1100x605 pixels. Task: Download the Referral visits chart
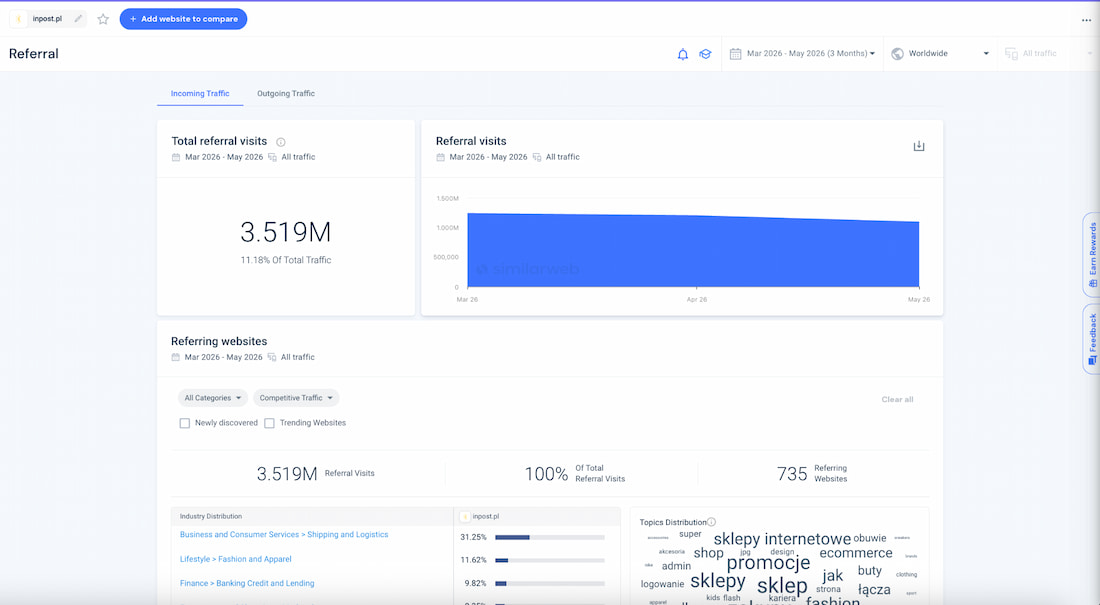click(x=918, y=146)
